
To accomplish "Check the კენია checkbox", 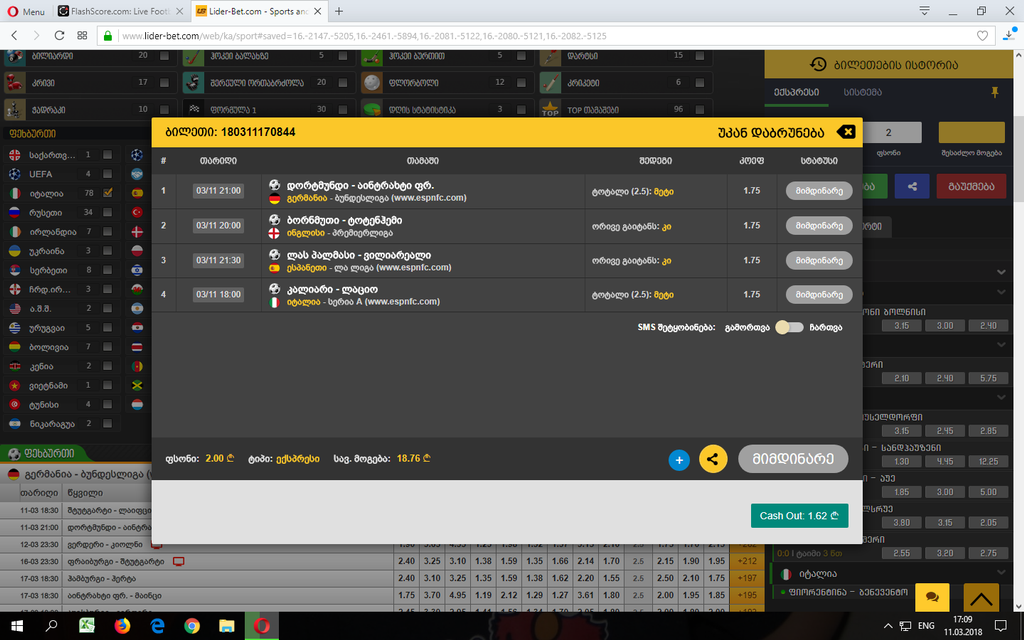I will [107, 366].
